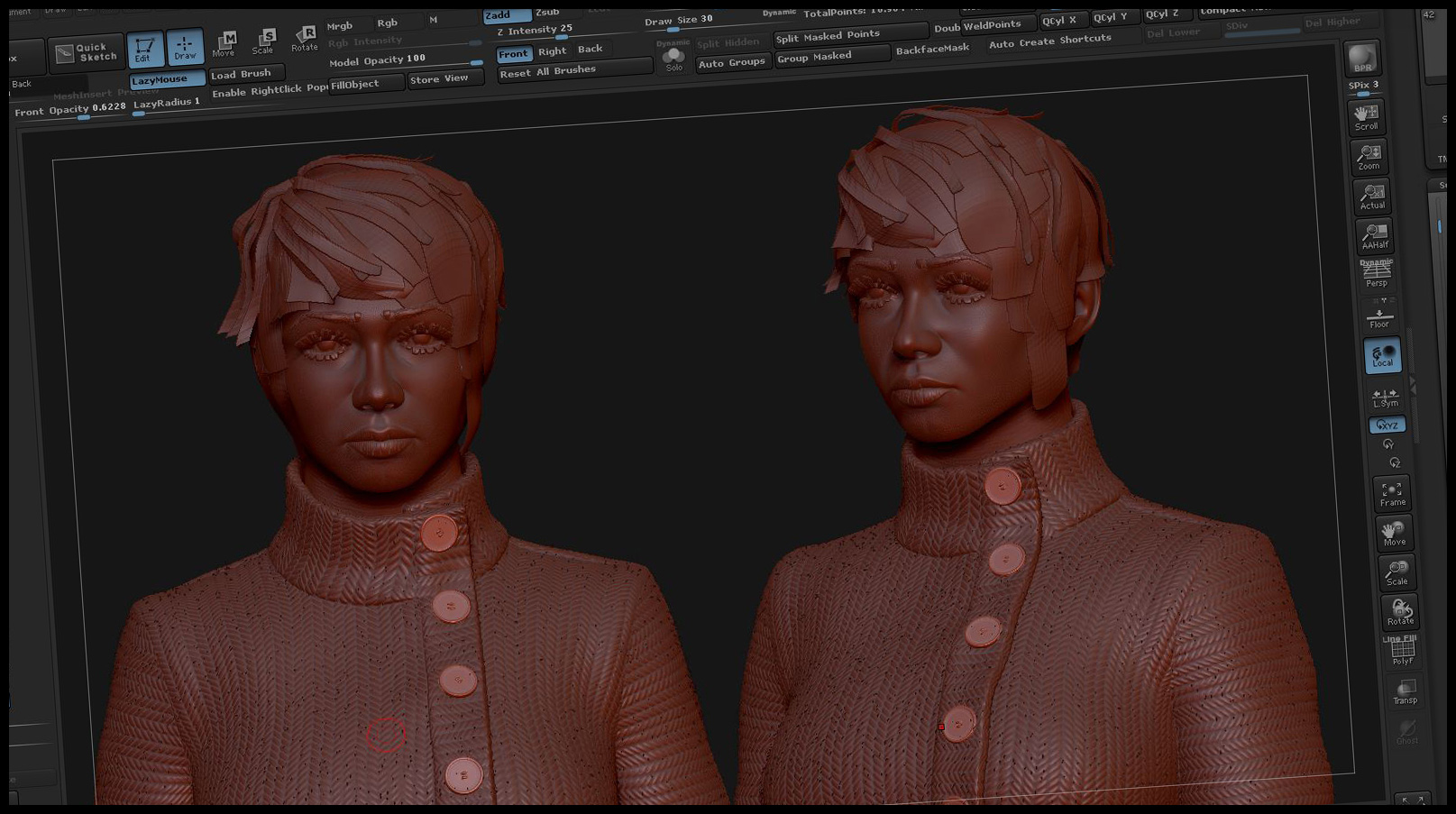
Task: Activate the Draw mode icon
Action: pos(185,47)
